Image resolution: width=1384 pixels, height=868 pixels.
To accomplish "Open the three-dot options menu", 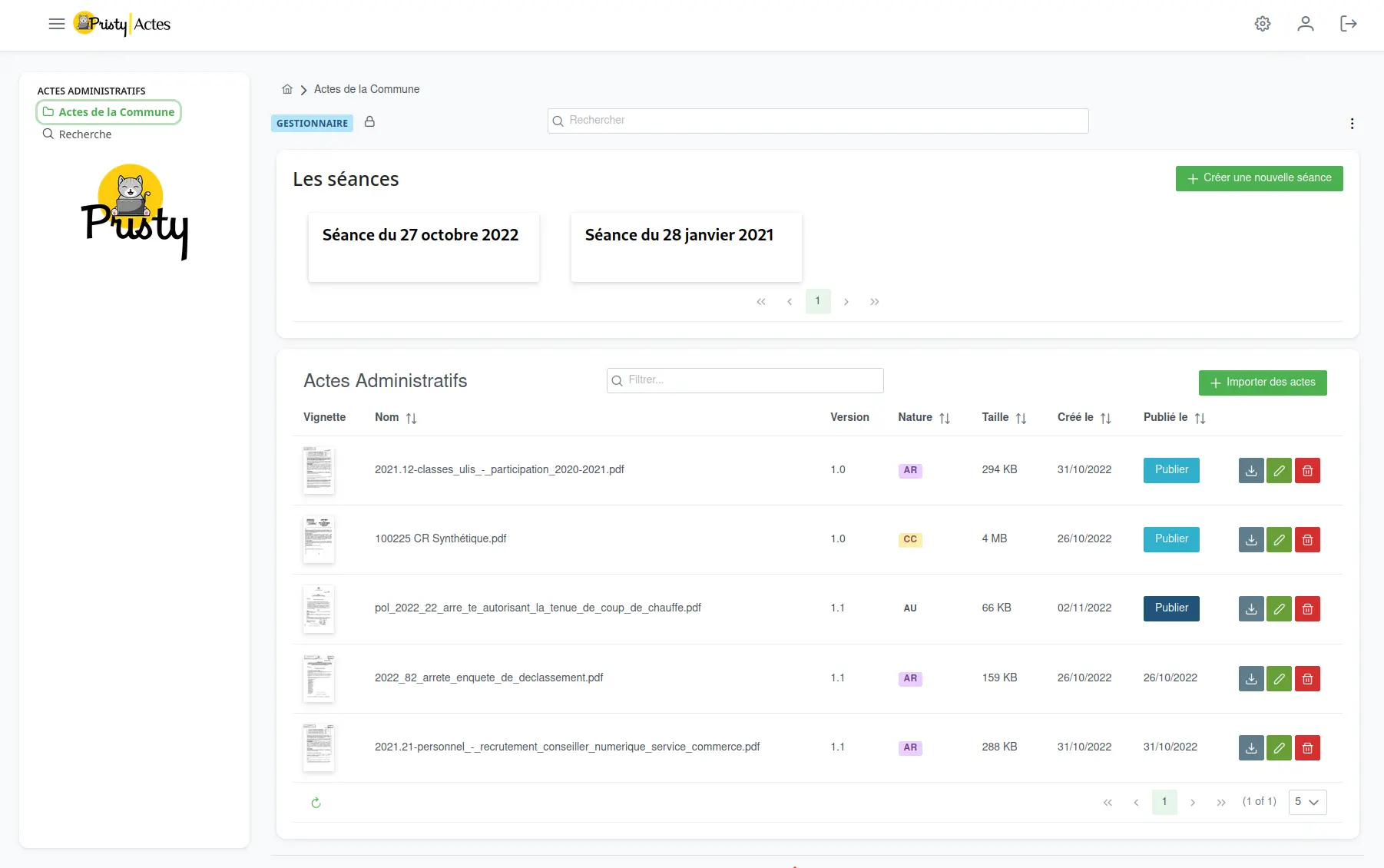I will tap(1352, 124).
